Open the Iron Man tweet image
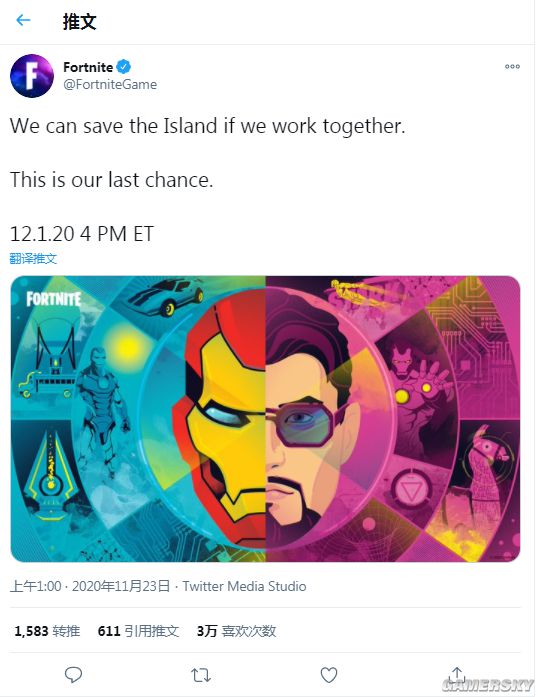Image resolution: width=540 pixels, height=697 pixels. click(265, 419)
